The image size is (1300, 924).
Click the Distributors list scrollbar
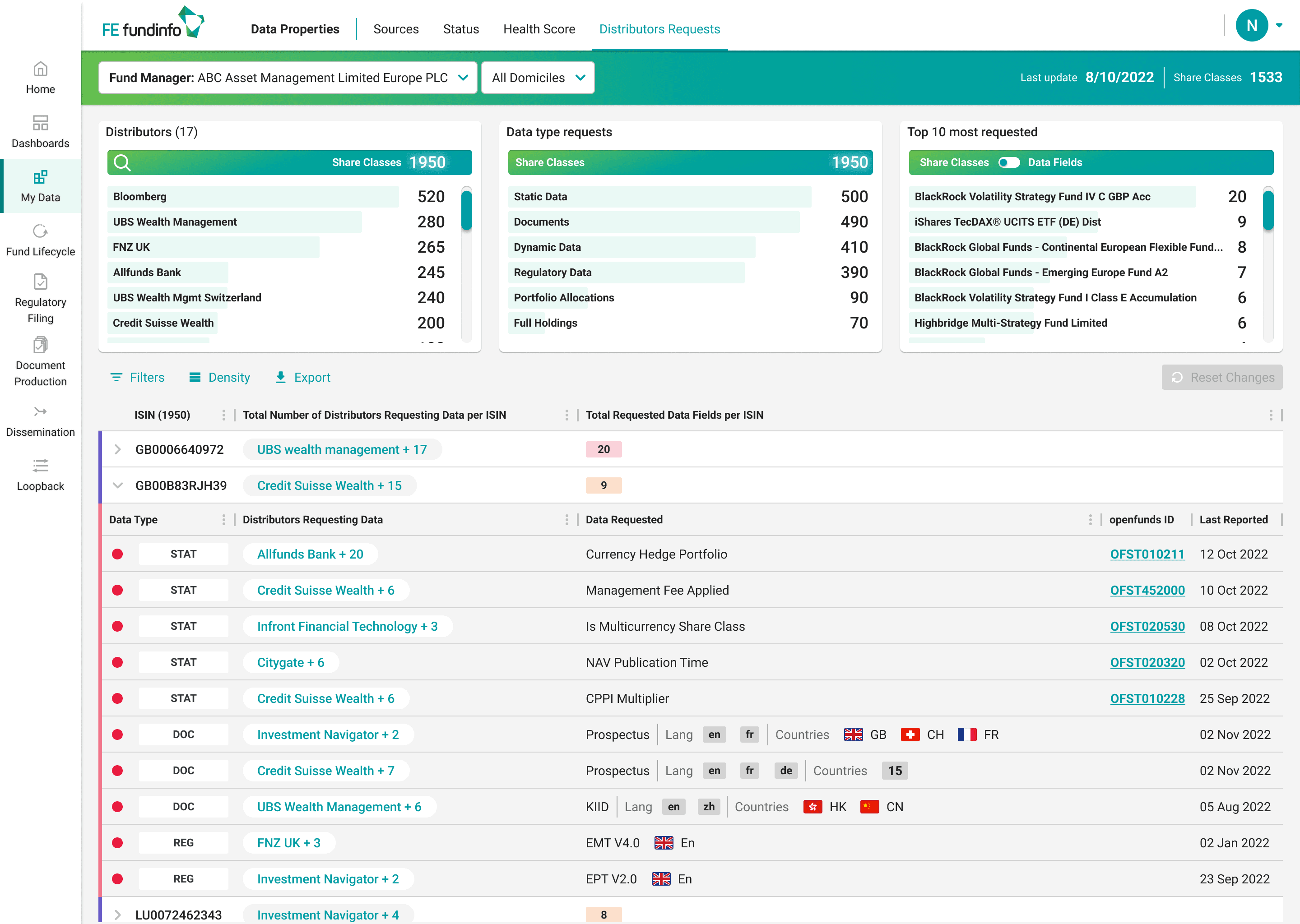tap(466, 211)
